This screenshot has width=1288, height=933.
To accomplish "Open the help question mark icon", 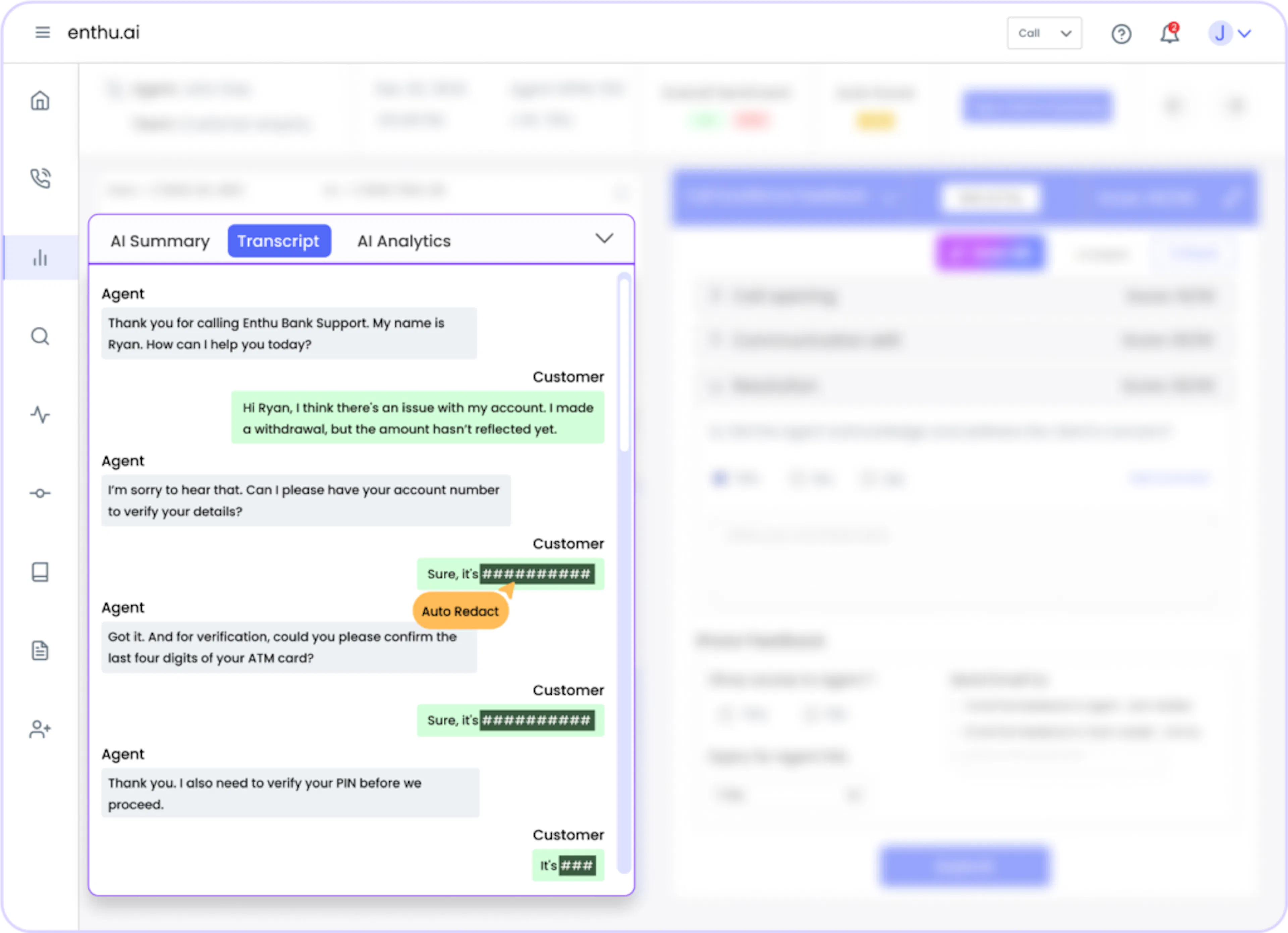I will point(1121,34).
